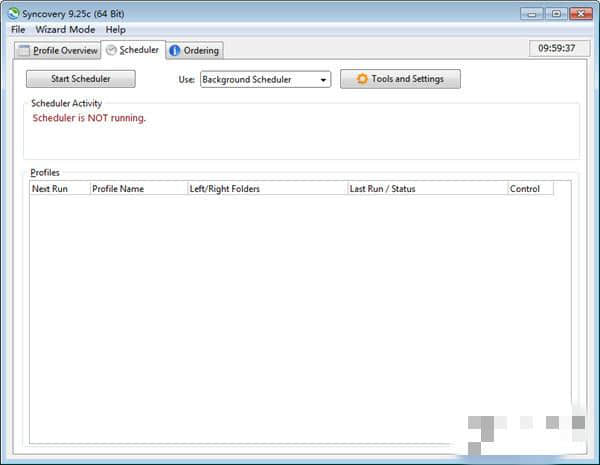Sort by the Next Run column header
Screen dimensions: 600x465
60,189
